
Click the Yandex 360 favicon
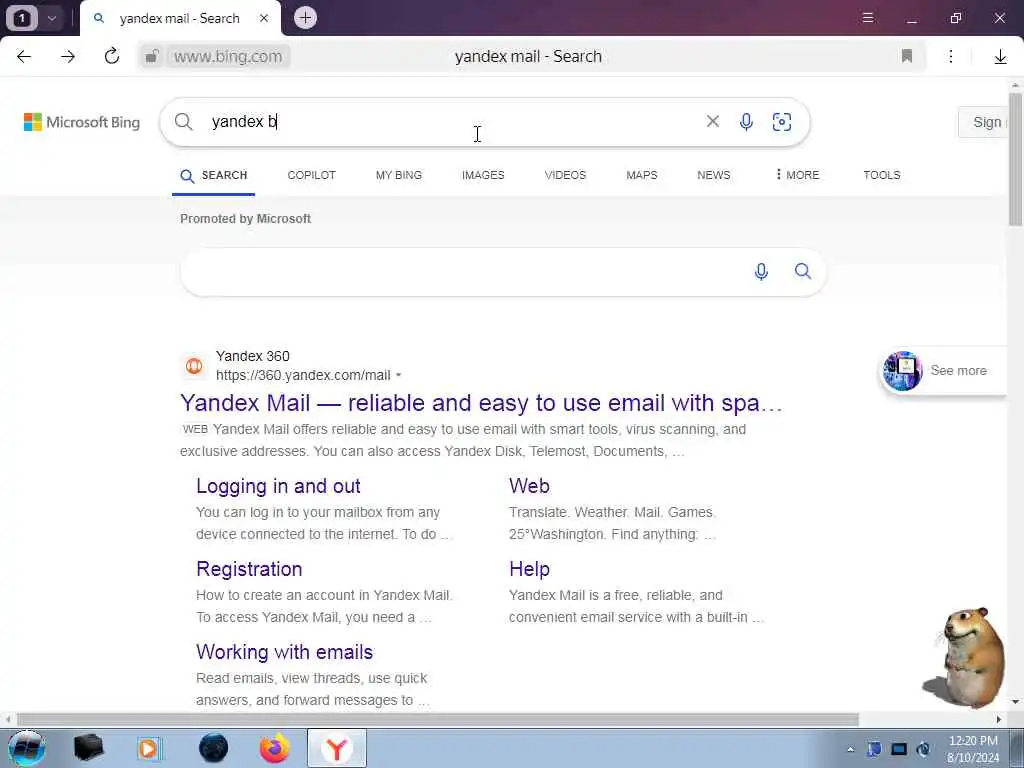pyautogui.click(x=194, y=366)
